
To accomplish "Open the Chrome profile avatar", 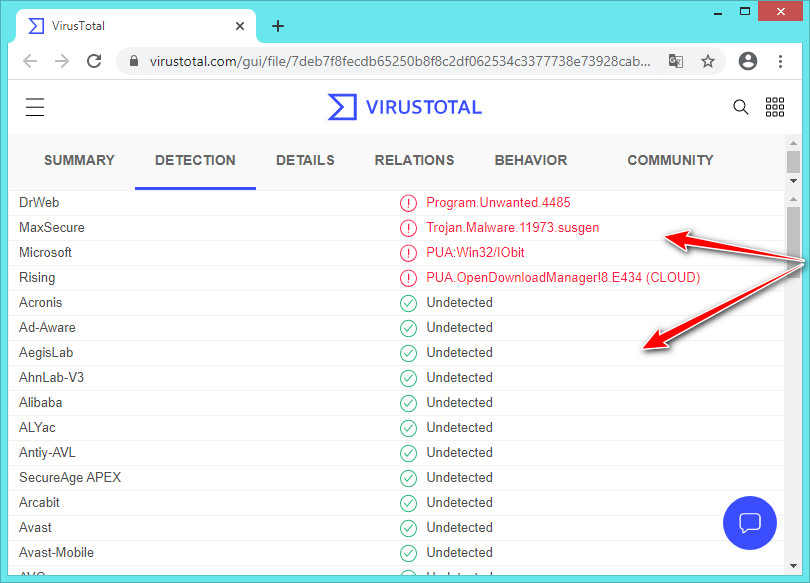I will pos(747,61).
